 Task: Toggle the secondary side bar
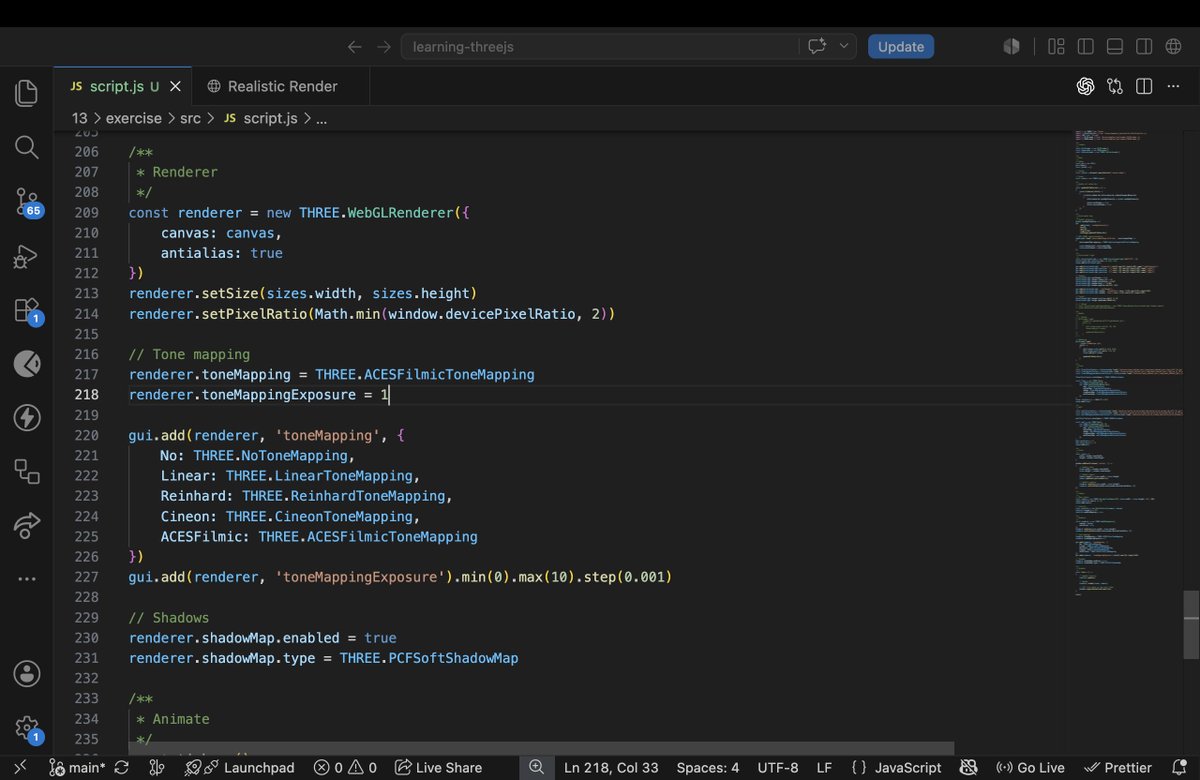(x=1144, y=46)
